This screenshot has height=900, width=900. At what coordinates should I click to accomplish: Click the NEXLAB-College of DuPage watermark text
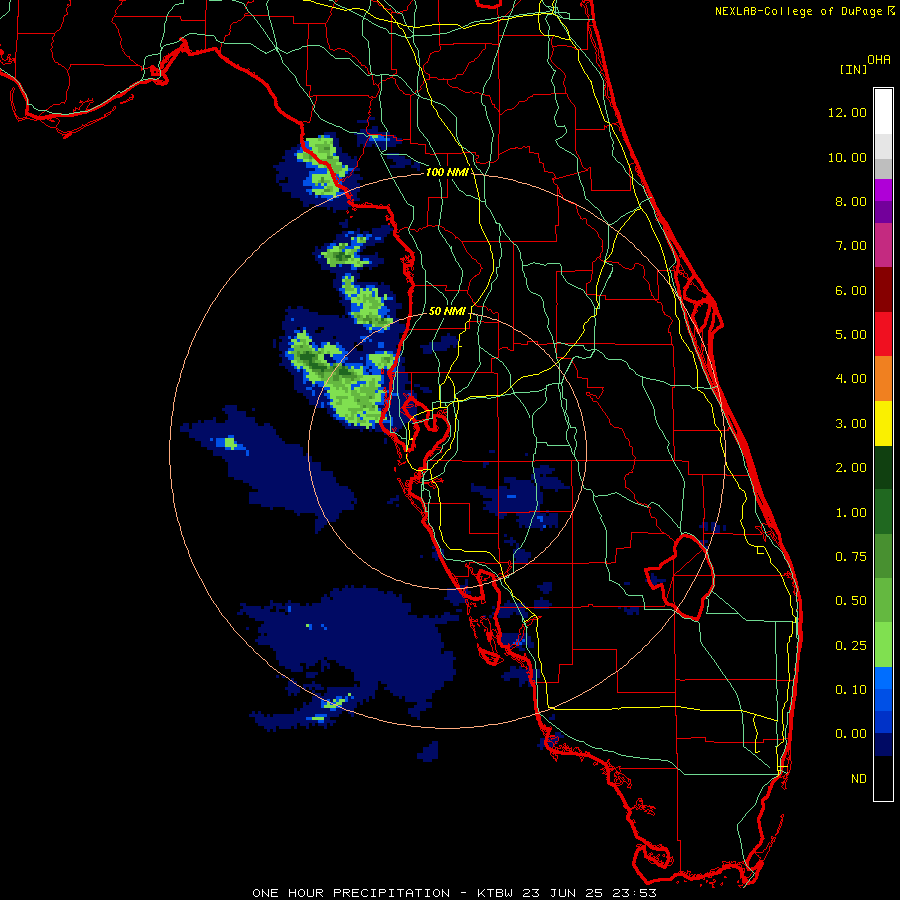(800, 11)
